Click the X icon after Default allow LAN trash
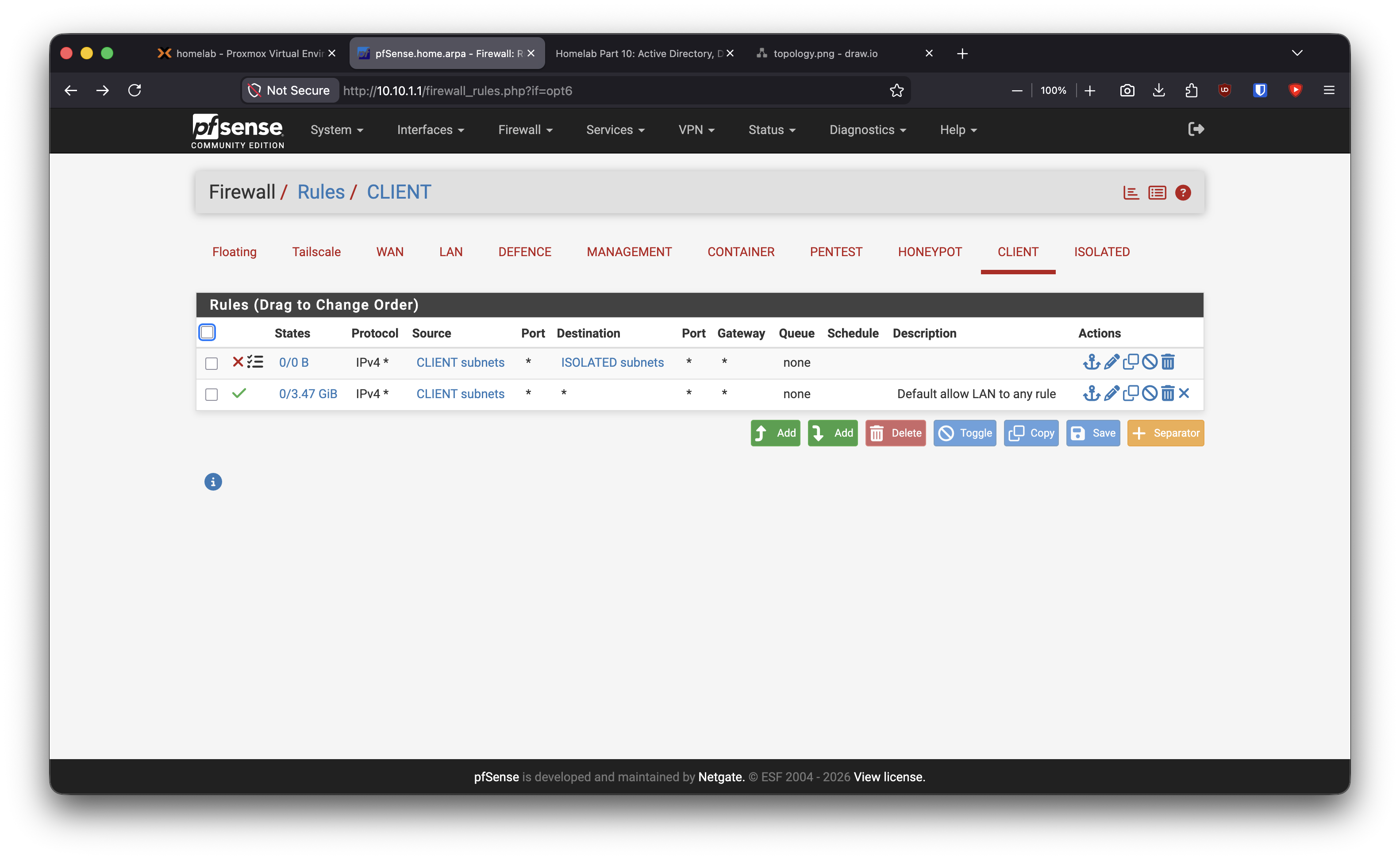Image resolution: width=1400 pixels, height=860 pixels. 1184,393
